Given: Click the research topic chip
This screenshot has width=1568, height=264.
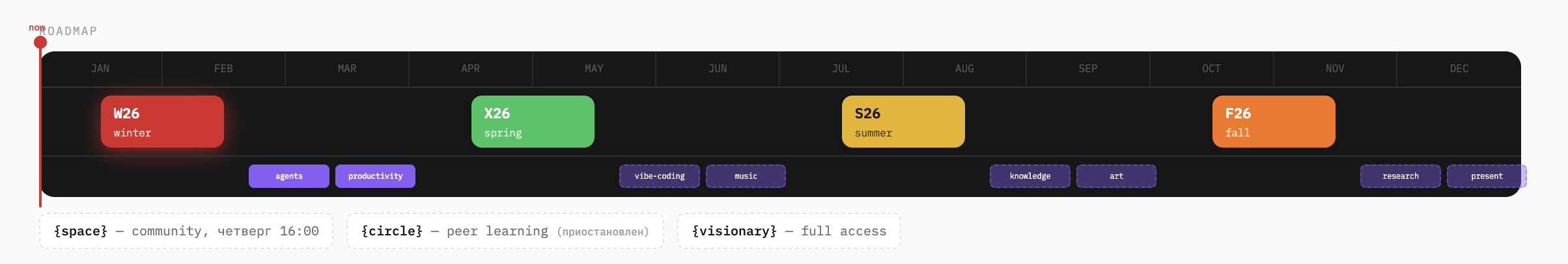Looking at the screenshot, I should pos(1400,176).
